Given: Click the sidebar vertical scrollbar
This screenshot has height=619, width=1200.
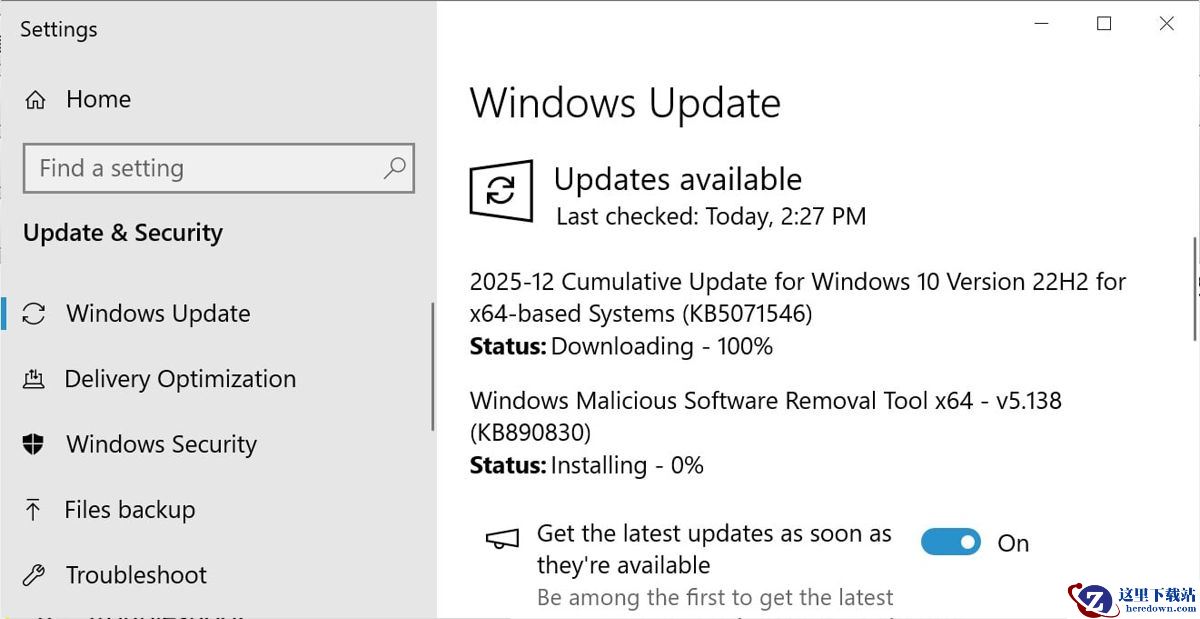Looking at the screenshot, I should click(x=433, y=366).
